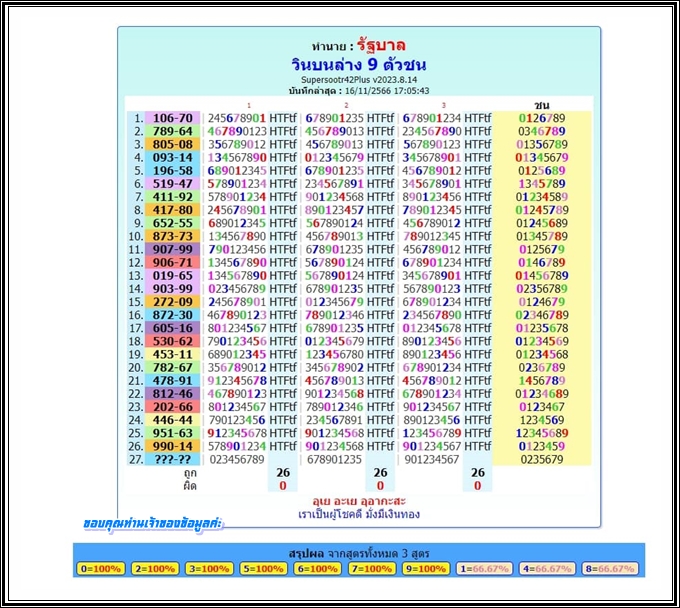Select result cell 519-47
The width and height of the screenshot is (680, 608).
[173, 183]
